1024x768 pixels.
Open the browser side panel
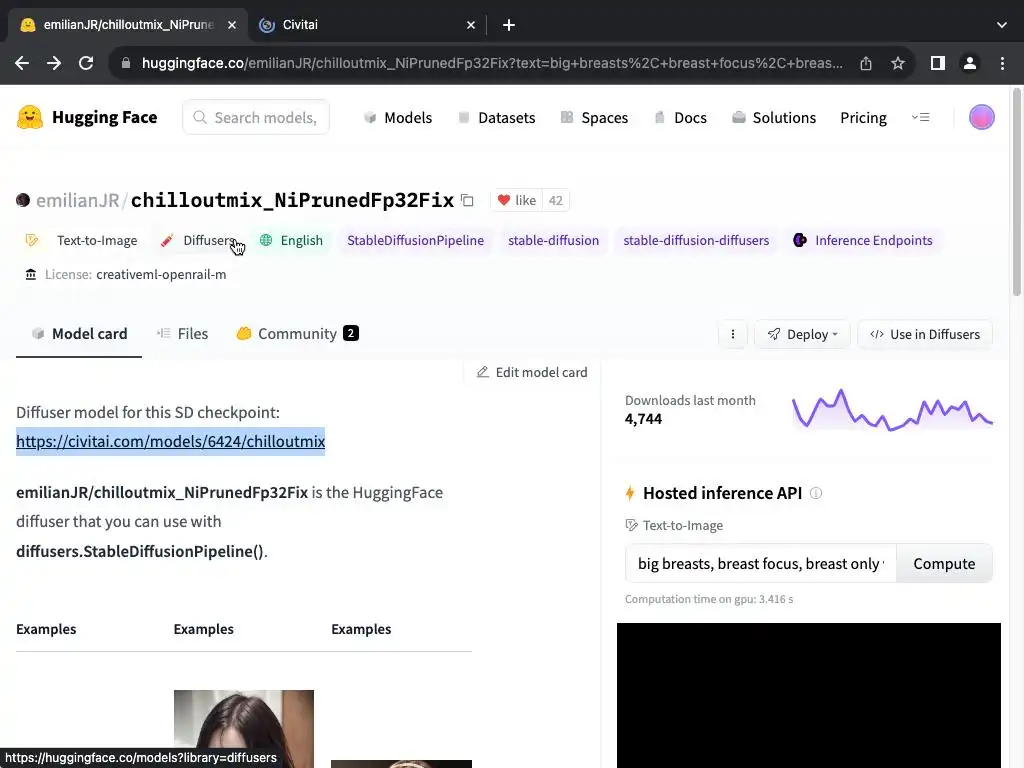(x=938, y=63)
